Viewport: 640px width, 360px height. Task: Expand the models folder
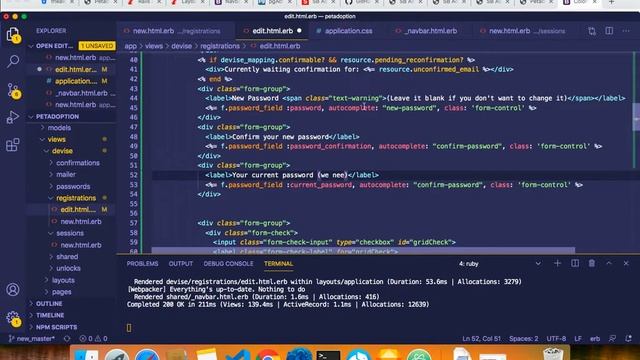(59, 128)
